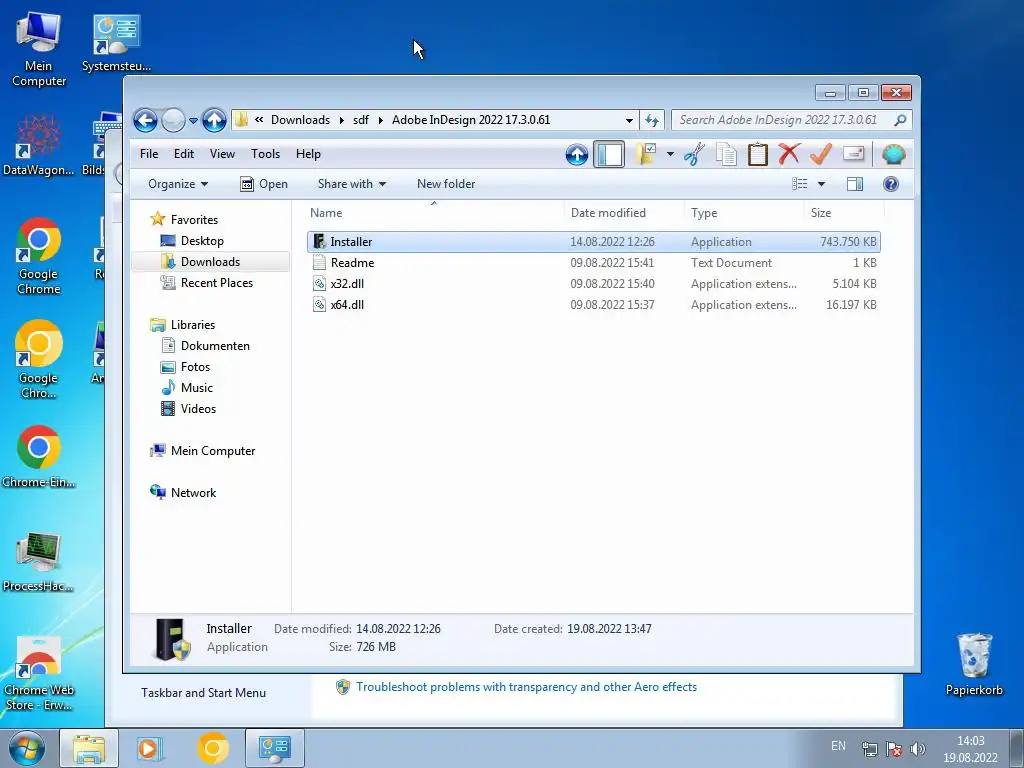Open the File menu
The width and height of the screenshot is (1024, 768).
149,154
